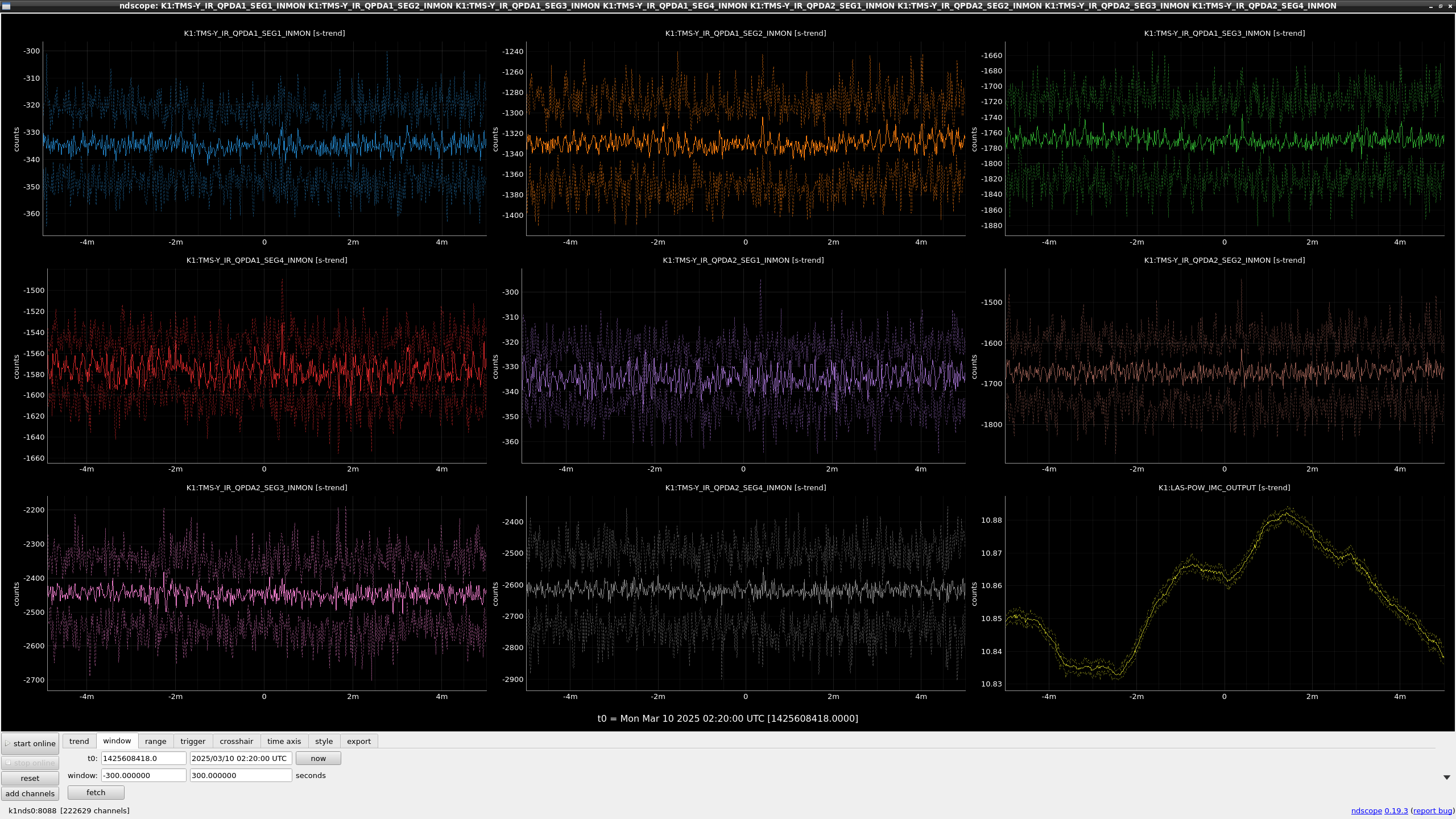
Task: Open the ndscope link
Action: [x=1367, y=810]
